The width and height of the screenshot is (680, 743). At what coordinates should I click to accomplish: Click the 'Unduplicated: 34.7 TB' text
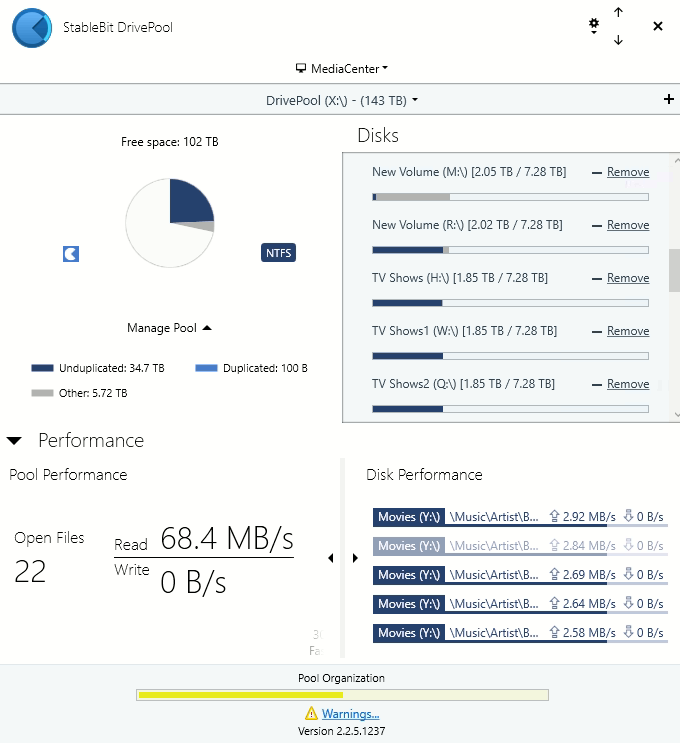[111, 368]
